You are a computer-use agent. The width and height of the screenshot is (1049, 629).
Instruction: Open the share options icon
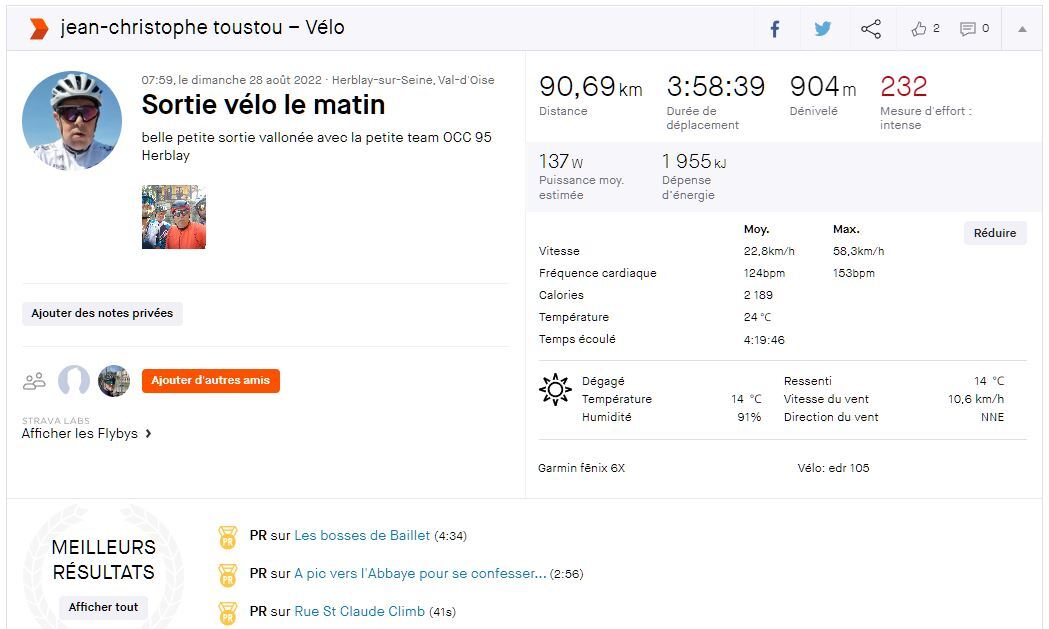coord(871,29)
